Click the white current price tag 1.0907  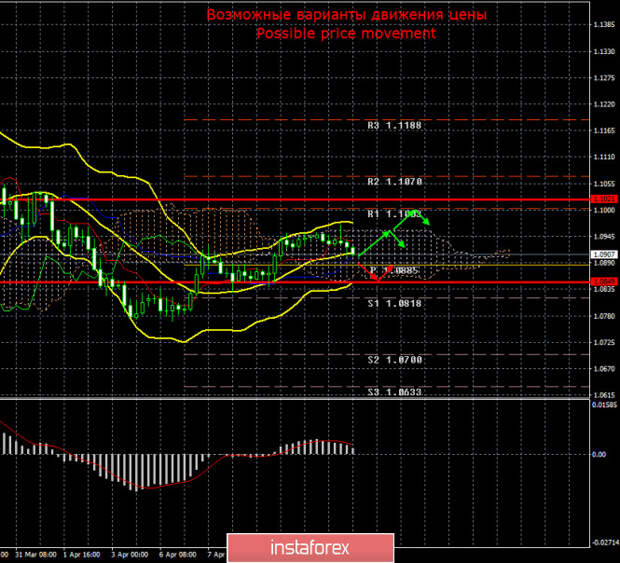(x=604, y=254)
